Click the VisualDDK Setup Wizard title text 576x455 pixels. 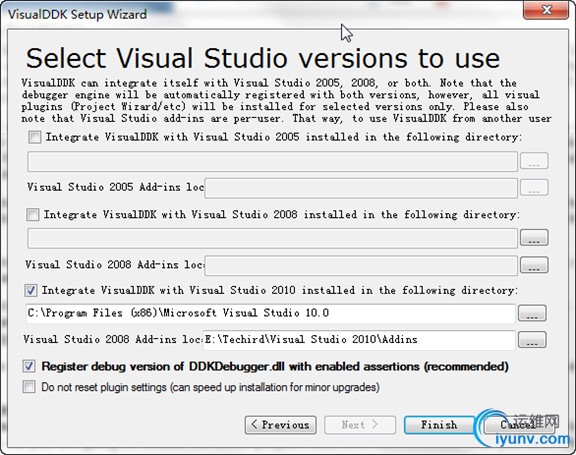(78, 14)
